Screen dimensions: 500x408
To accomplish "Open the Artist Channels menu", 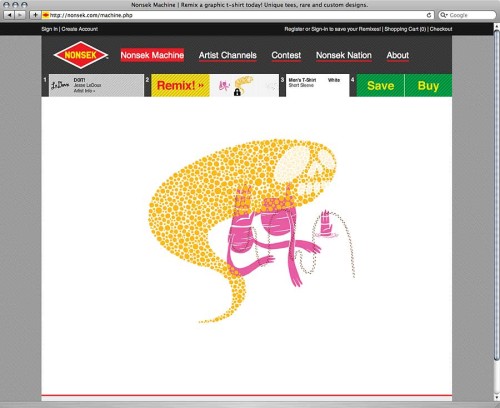I will pos(228,55).
